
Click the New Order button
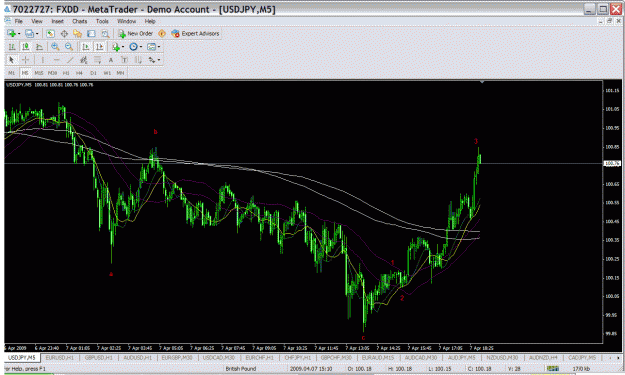click(x=135, y=34)
